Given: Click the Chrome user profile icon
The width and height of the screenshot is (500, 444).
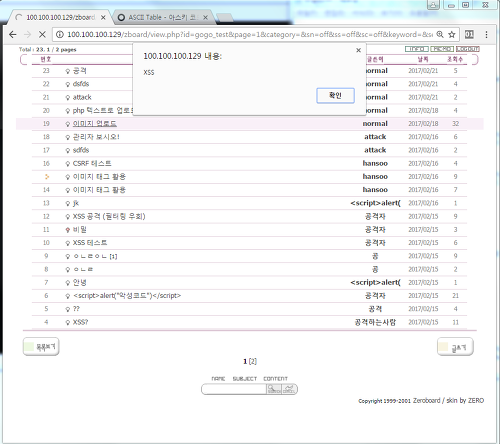Looking at the screenshot, I should pyautogui.click(x=433, y=5).
